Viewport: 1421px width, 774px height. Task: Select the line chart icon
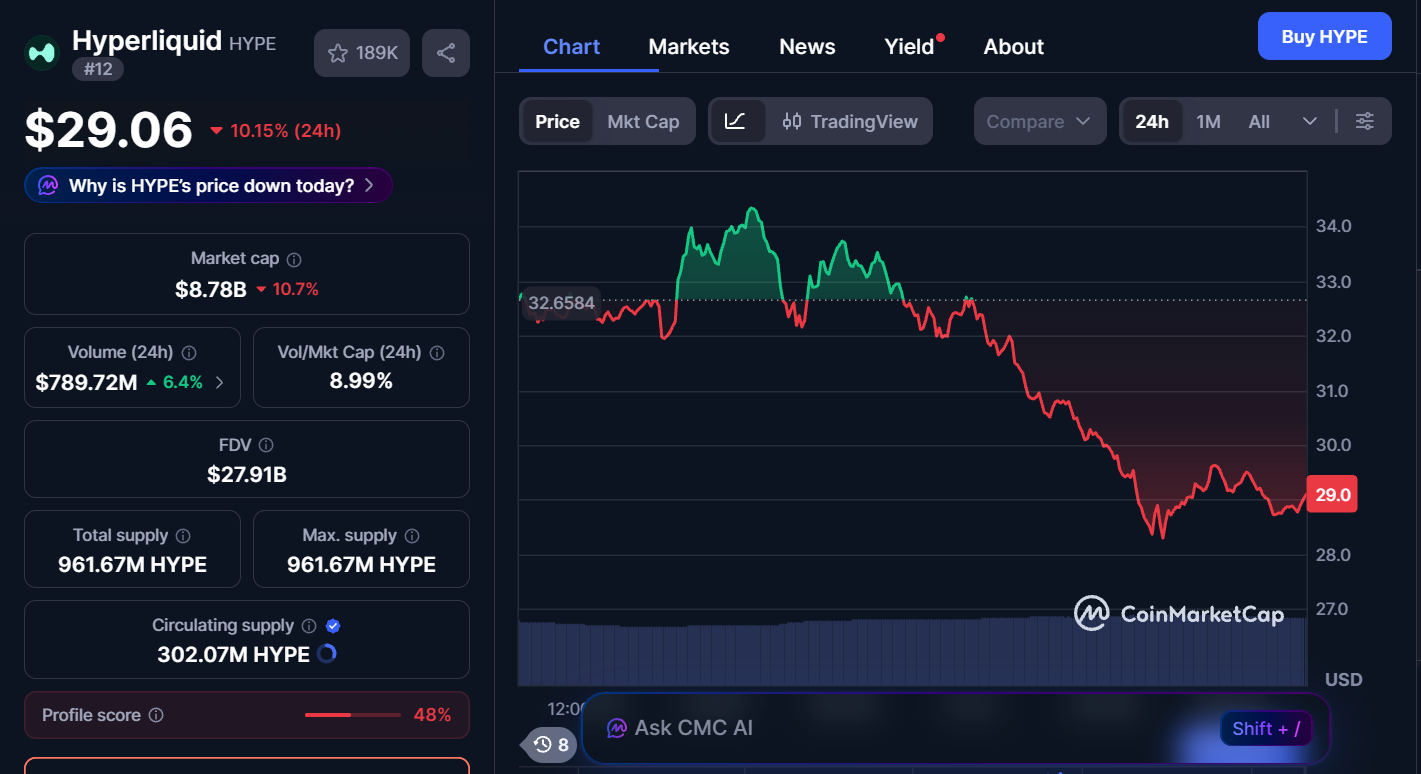click(737, 121)
